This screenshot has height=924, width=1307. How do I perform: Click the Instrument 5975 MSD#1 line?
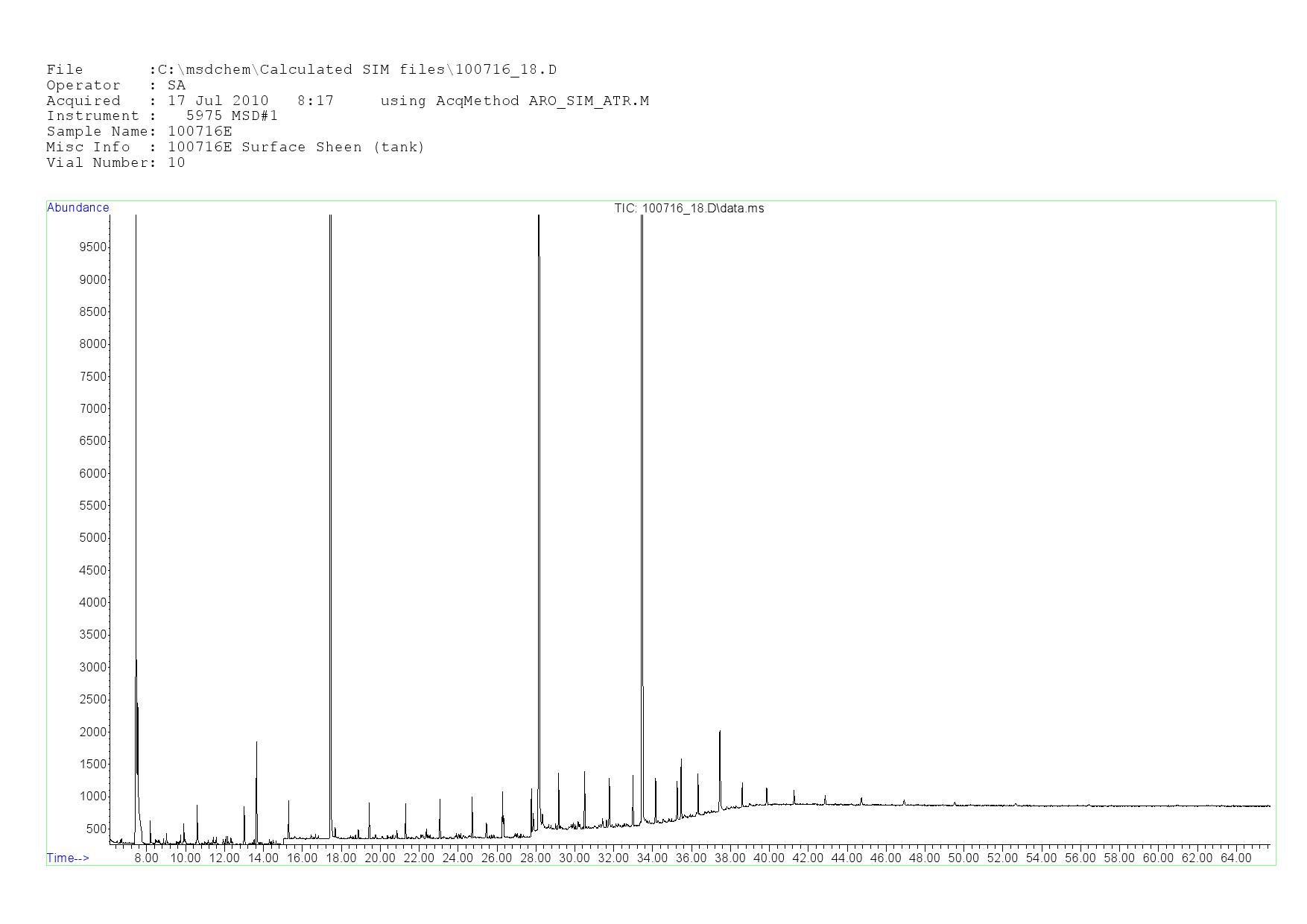click(x=162, y=116)
